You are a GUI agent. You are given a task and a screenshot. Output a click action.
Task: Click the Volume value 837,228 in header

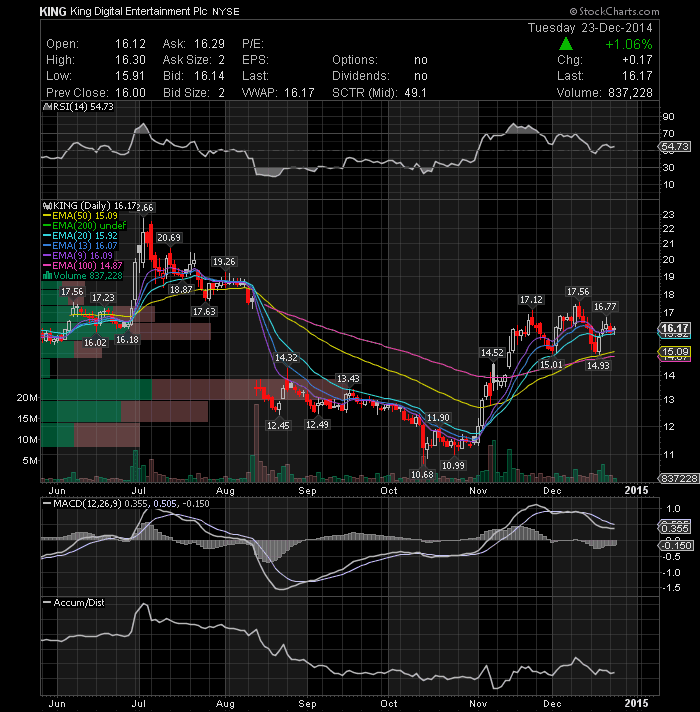click(x=630, y=93)
